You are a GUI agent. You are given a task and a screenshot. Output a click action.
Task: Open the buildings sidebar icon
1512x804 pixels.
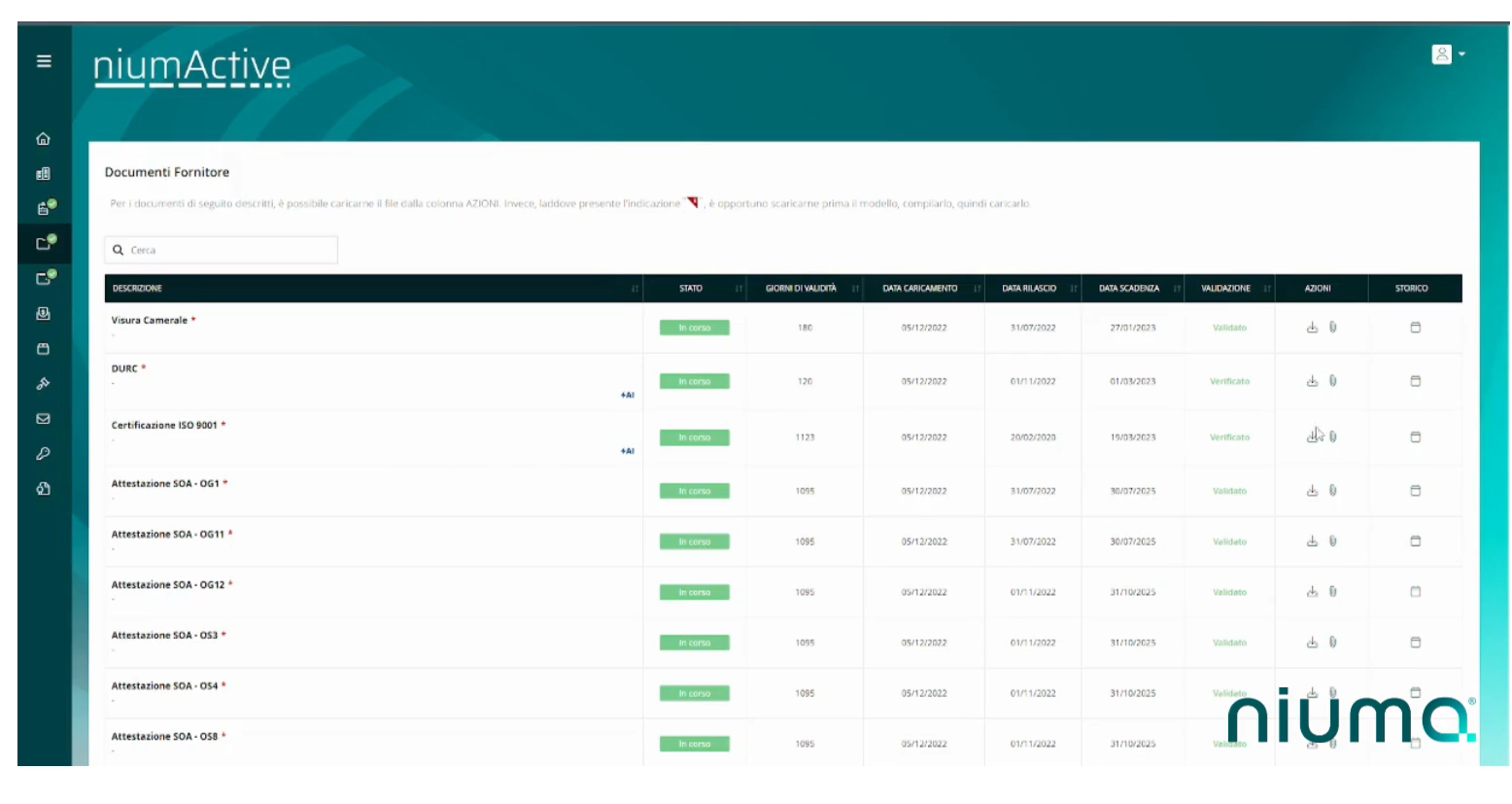44,174
